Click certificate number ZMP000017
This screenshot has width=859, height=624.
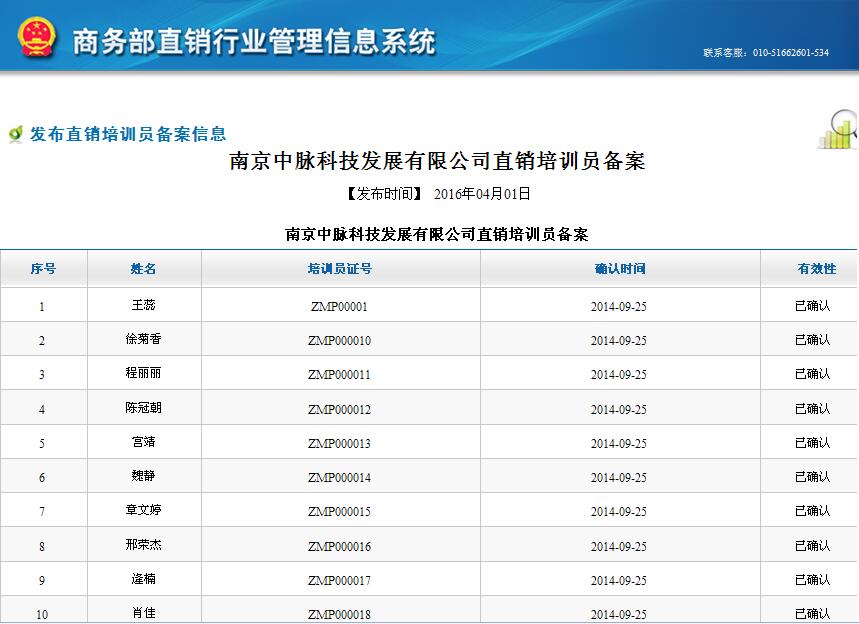click(339, 581)
